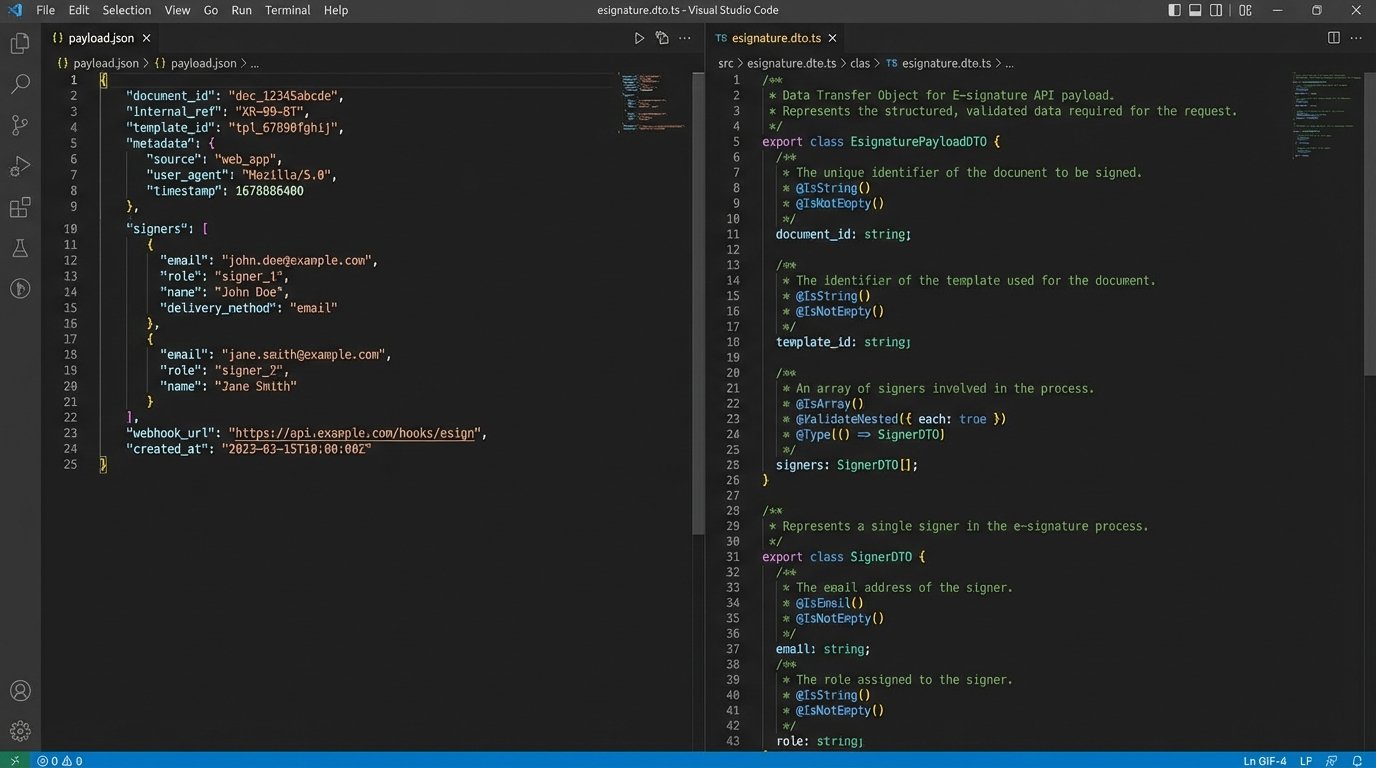Open the Explorer view in activity bar
This screenshot has height=768, width=1376.
pos(19,44)
